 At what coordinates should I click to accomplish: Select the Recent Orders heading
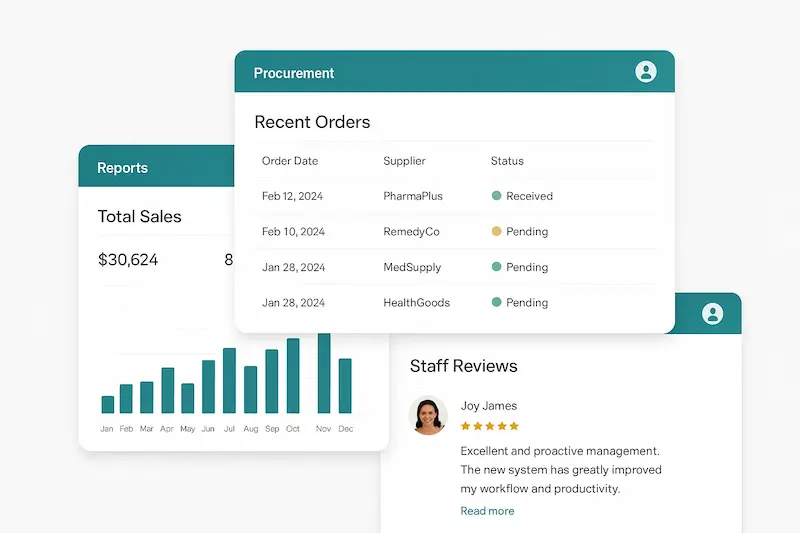[x=312, y=122]
